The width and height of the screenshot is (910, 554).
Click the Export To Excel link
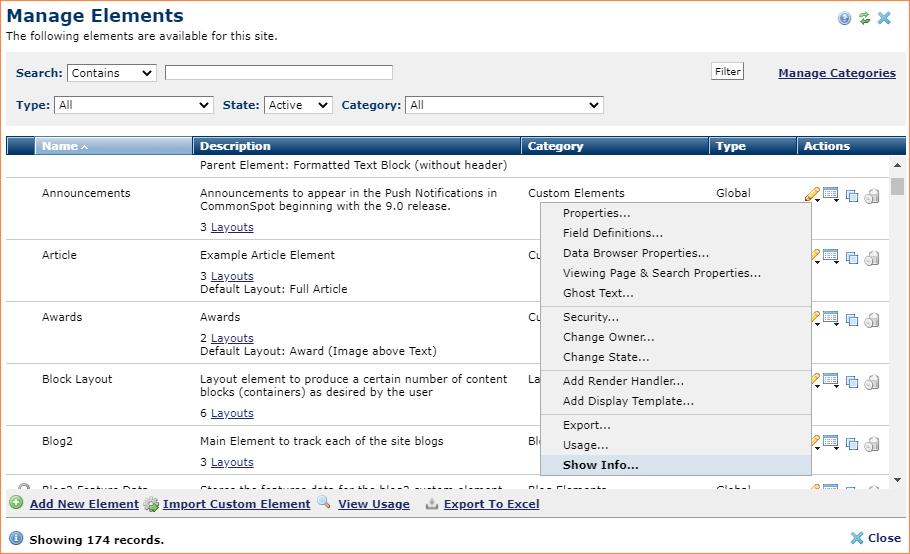pyautogui.click(x=492, y=504)
